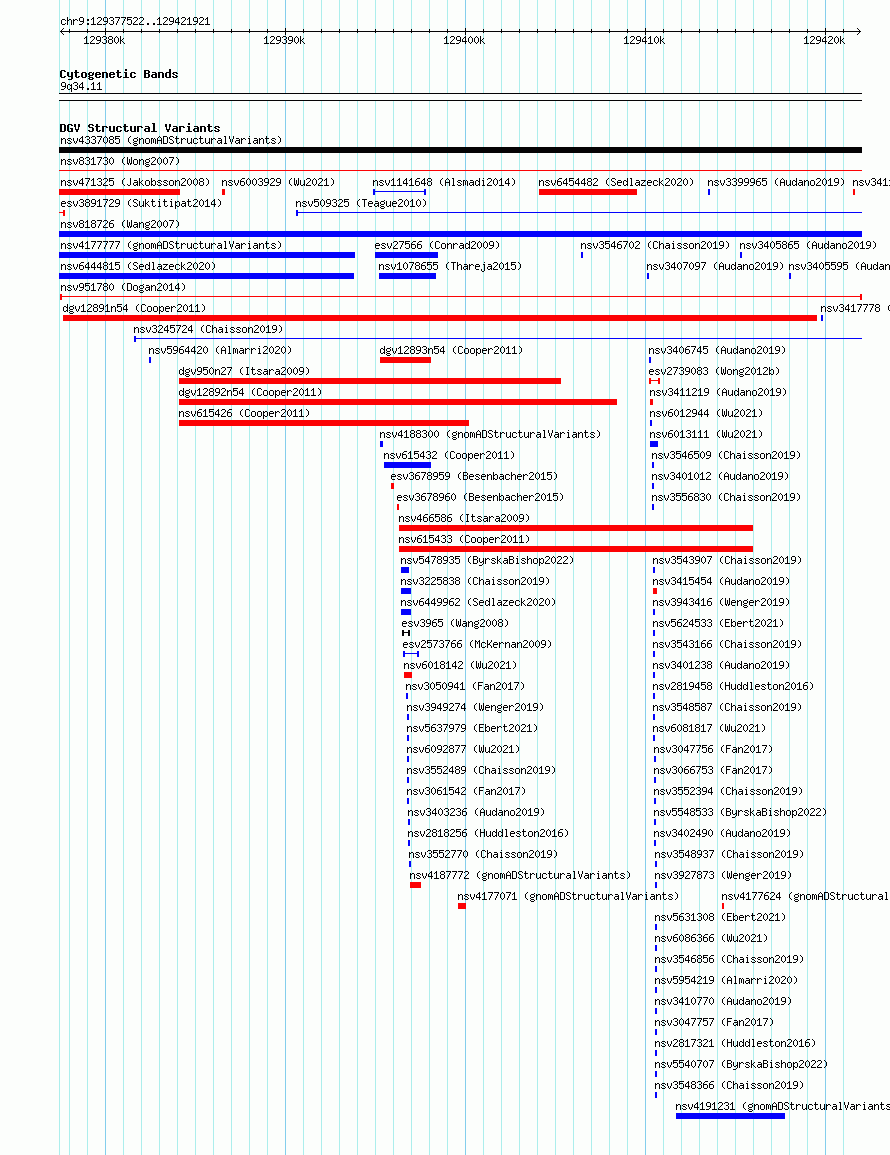Viewport: 890px width, 1155px height.
Task: Open nsv5631308 (Ebert2021) label
Action: (721, 918)
